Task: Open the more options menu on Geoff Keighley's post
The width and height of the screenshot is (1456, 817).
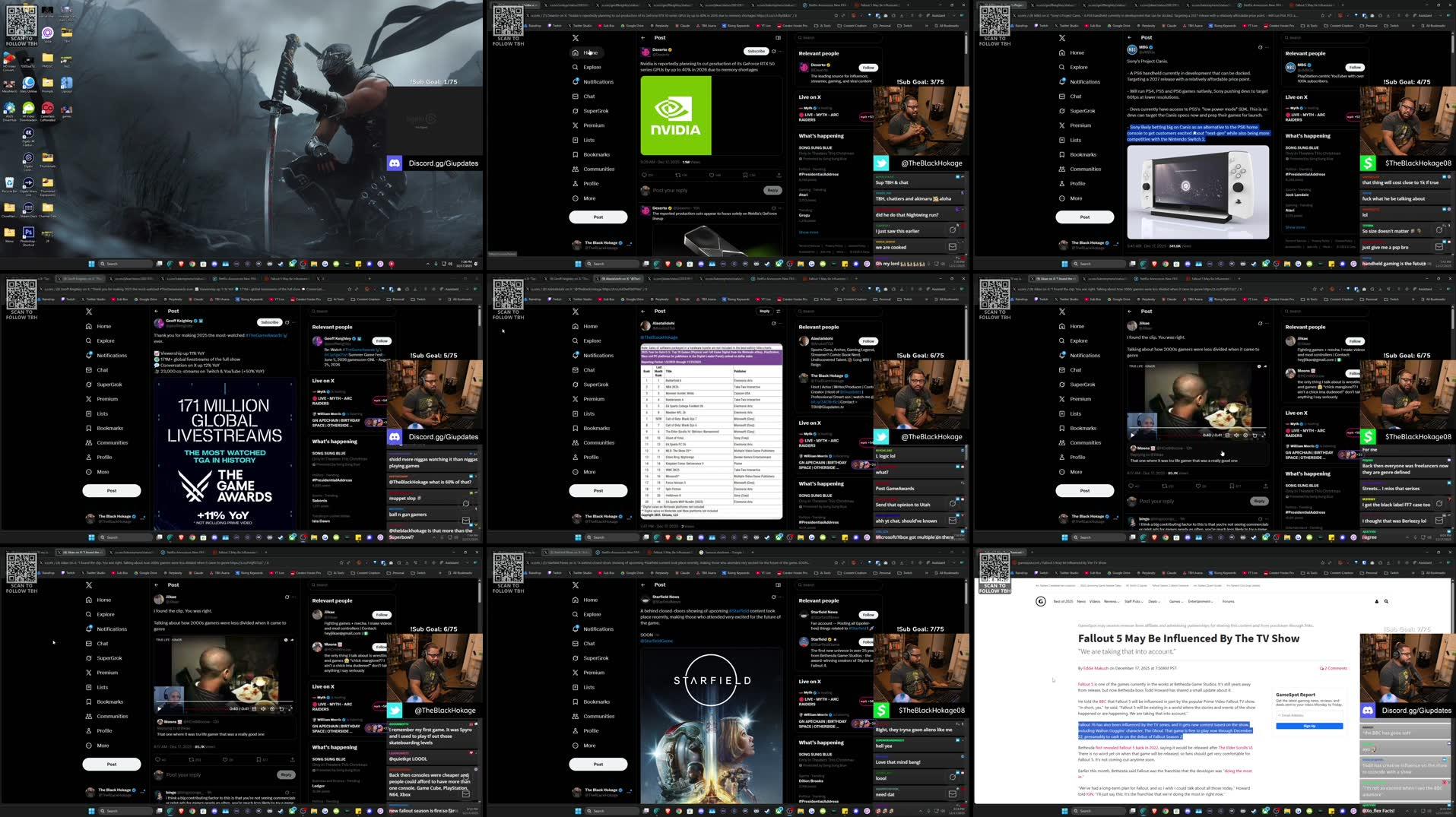Action: [293, 321]
